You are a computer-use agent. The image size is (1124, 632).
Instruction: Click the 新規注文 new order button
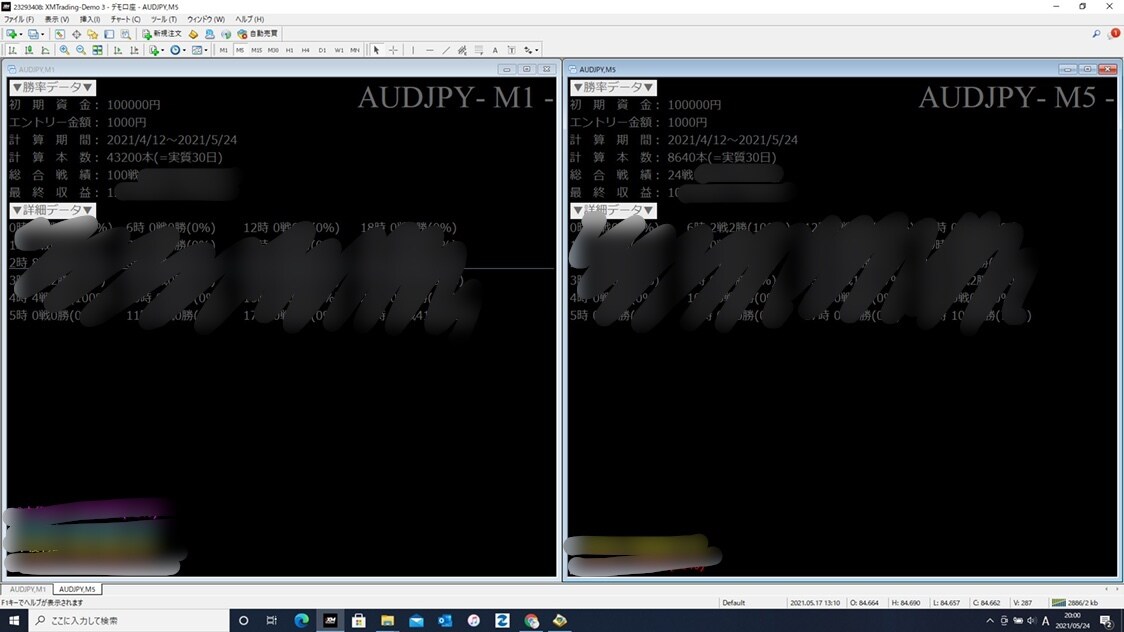[162, 34]
